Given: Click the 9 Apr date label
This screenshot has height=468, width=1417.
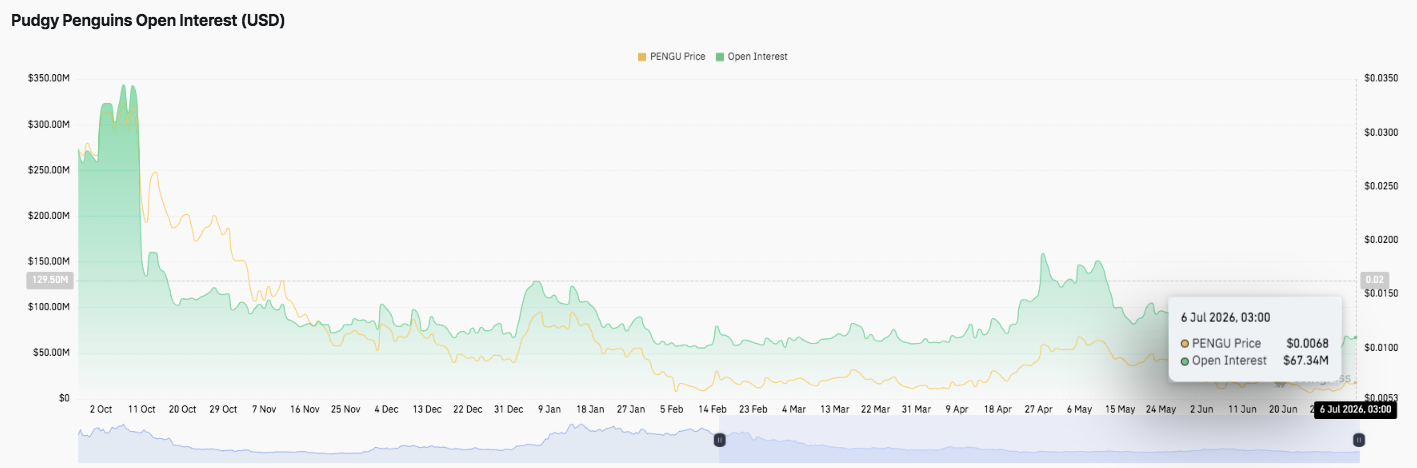Looking at the screenshot, I should coord(957,410).
